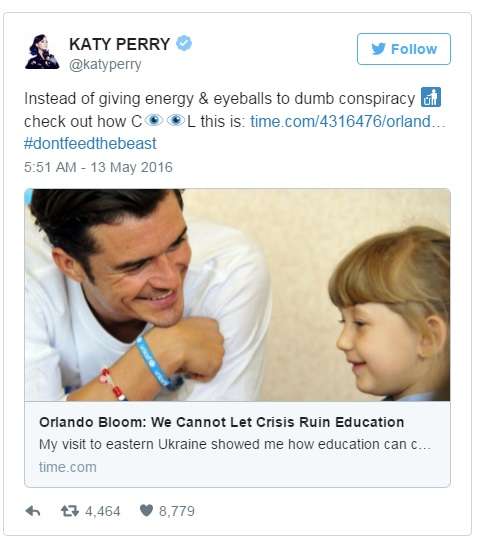Click the heart like icon
Image resolution: width=484 pixels, height=548 pixels.
[x=146, y=511]
